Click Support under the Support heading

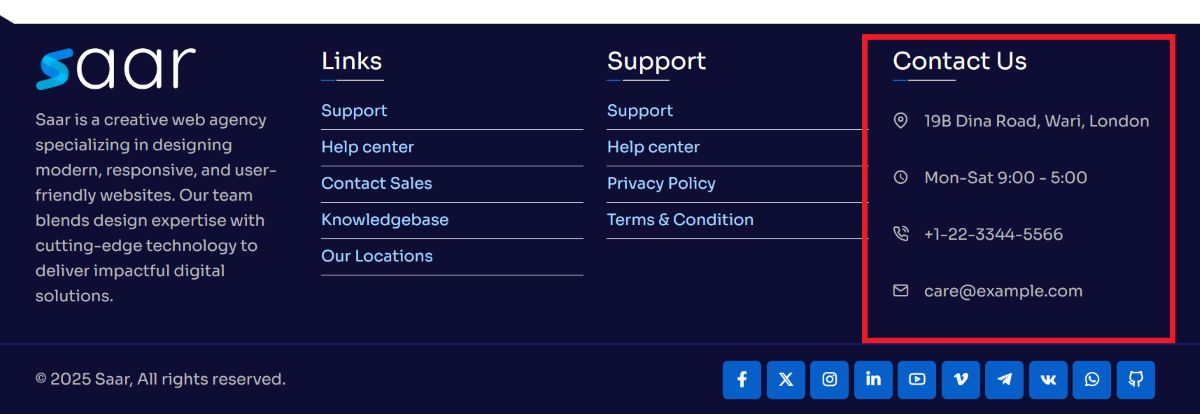pyautogui.click(x=640, y=111)
